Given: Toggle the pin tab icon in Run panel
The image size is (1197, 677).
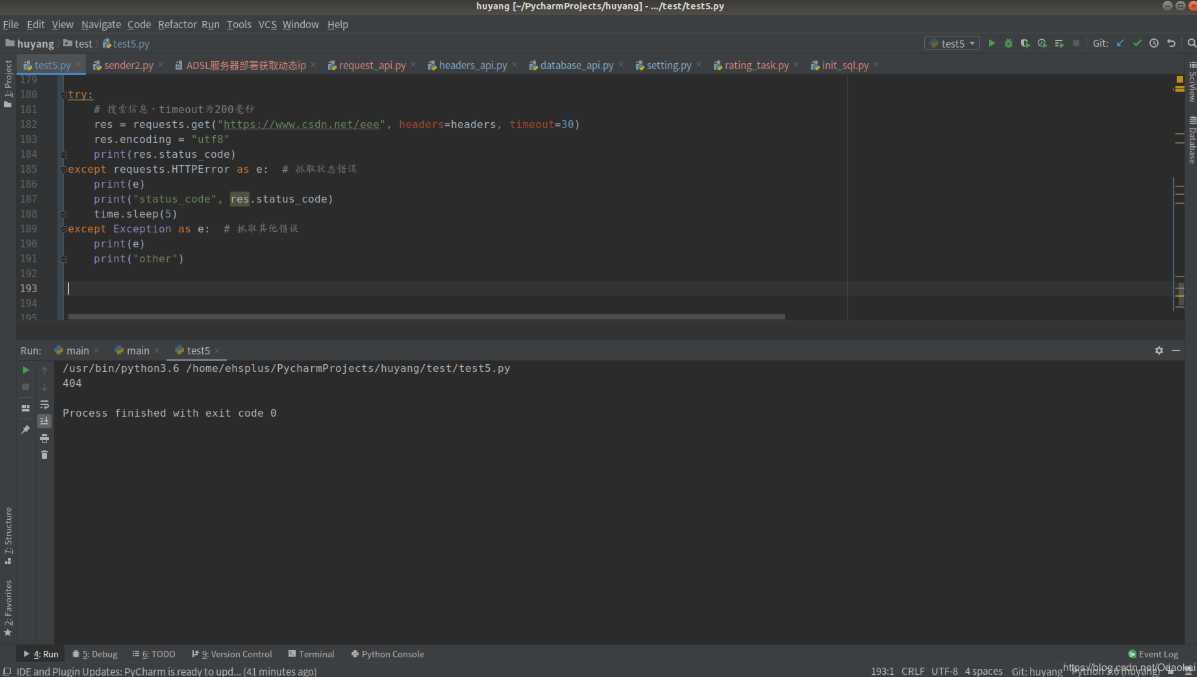Looking at the screenshot, I should tap(25, 430).
